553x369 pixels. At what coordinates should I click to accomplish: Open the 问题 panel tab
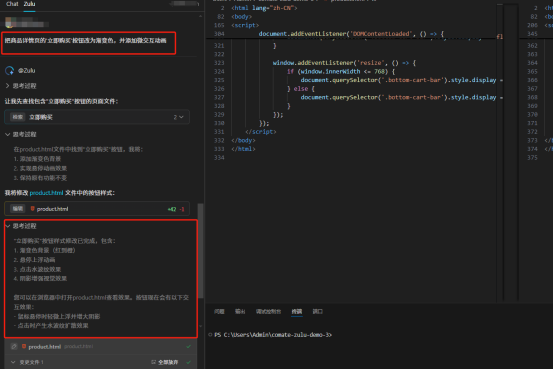click(219, 311)
